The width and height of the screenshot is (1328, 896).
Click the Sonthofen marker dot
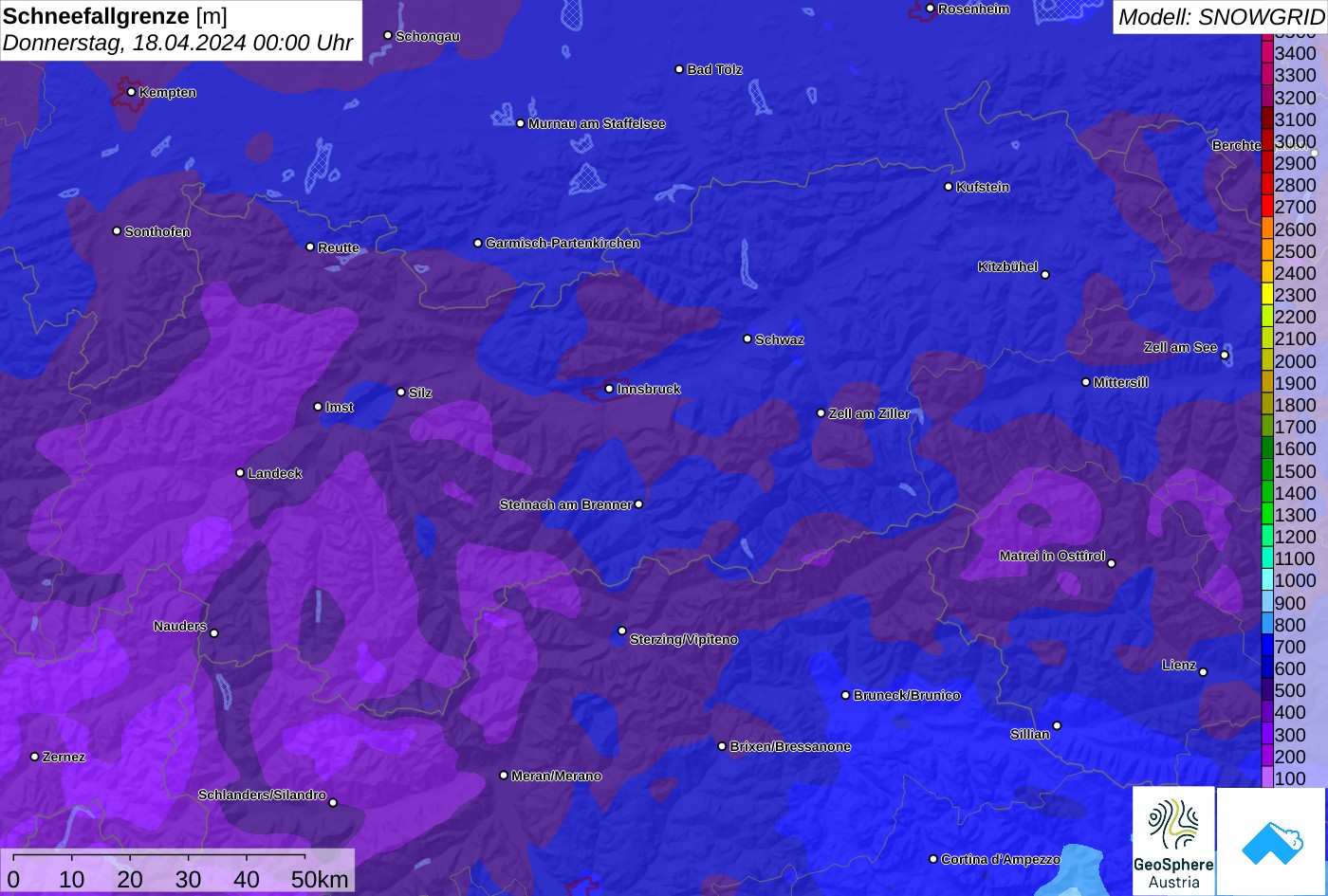pos(117,231)
